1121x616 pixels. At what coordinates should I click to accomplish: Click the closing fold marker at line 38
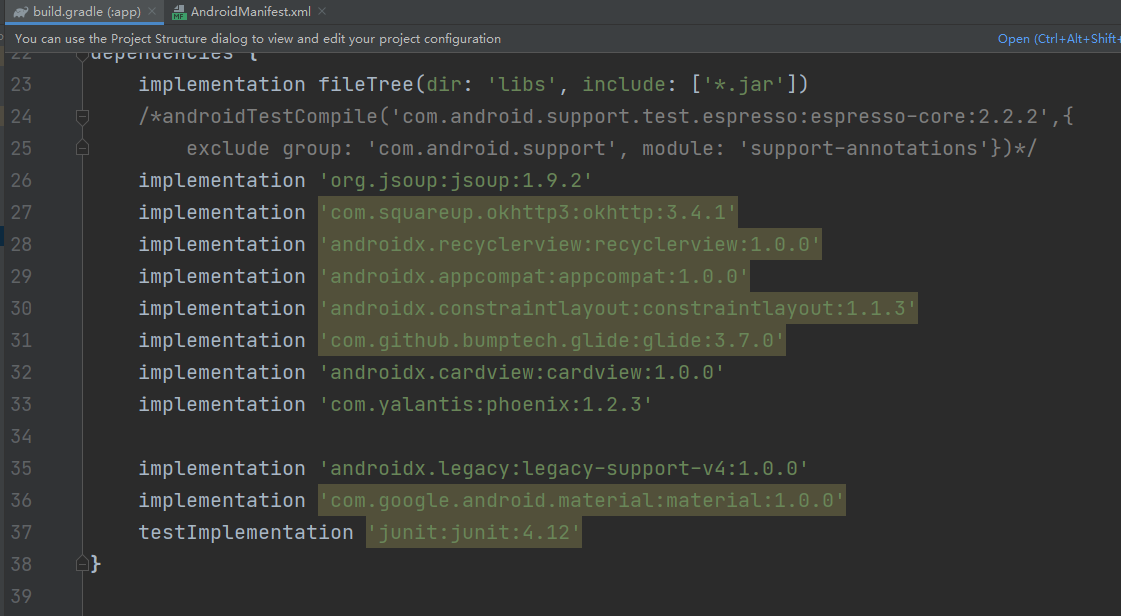pos(82,564)
